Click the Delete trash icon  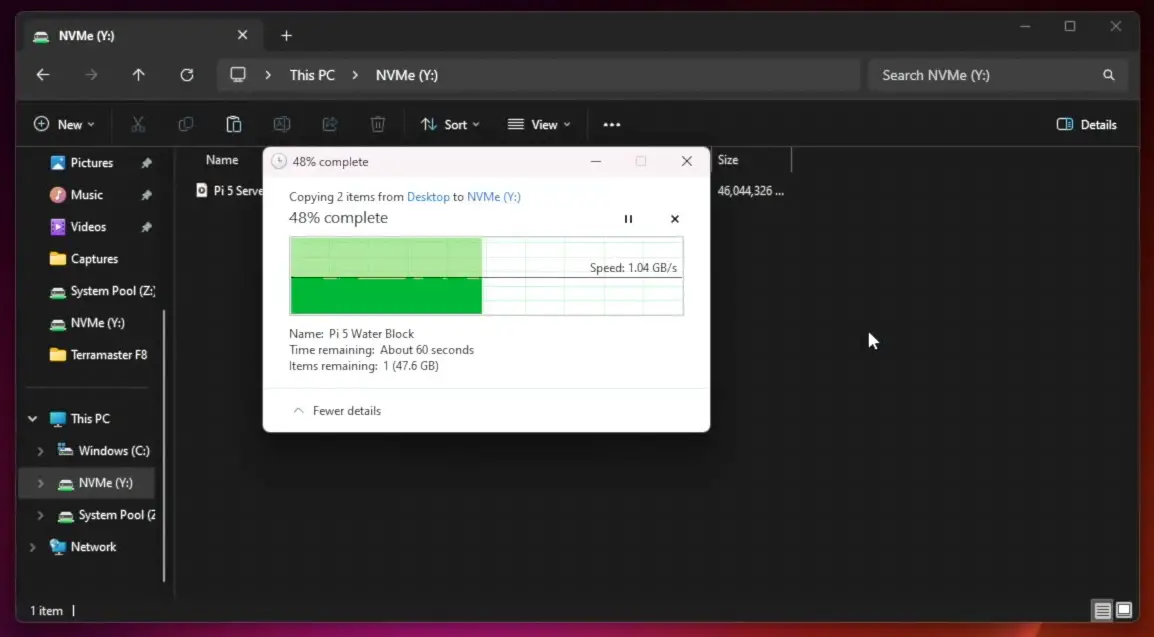pyautogui.click(x=378, y=124)
